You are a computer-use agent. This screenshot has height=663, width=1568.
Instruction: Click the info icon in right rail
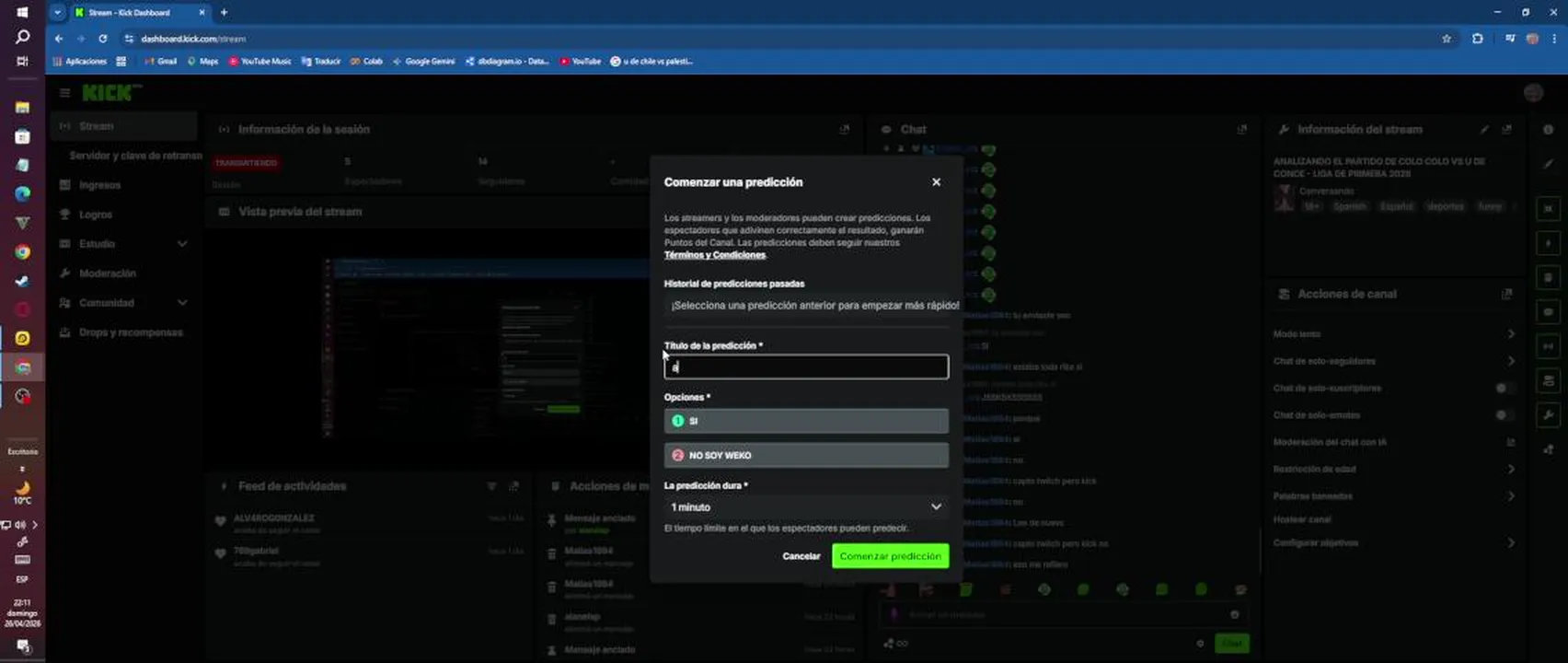point(1548,130)
